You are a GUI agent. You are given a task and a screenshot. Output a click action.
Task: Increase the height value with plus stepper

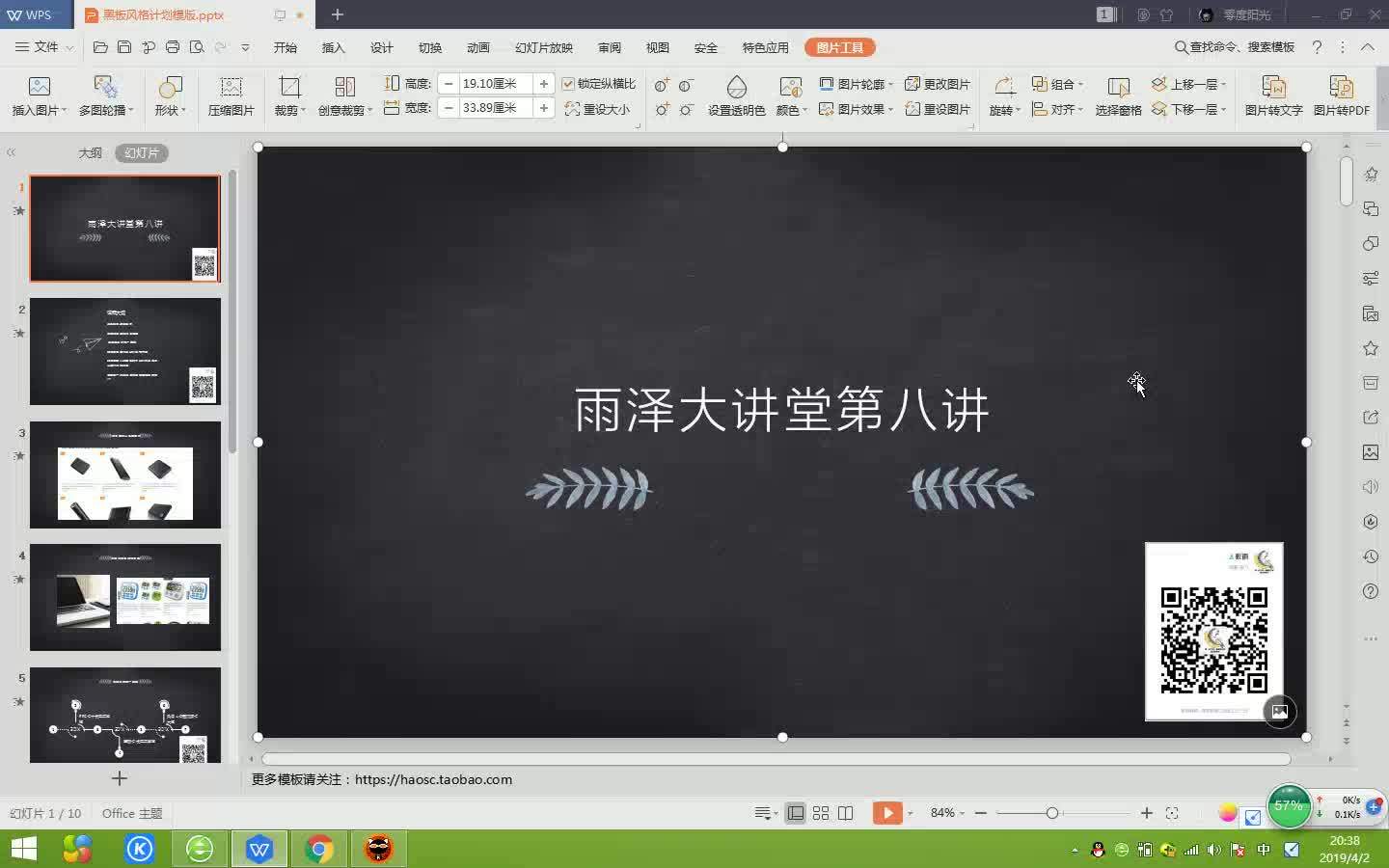pos(544,84)
